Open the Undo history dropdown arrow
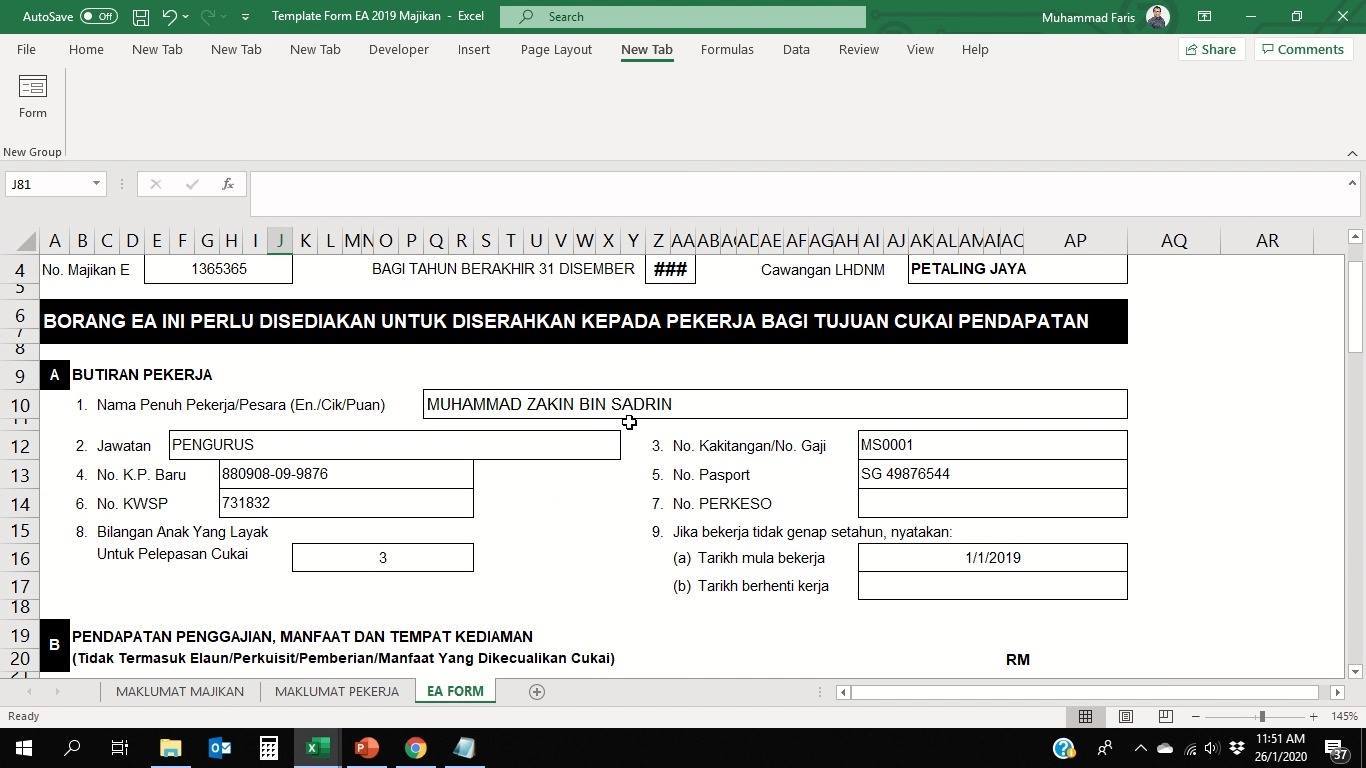The width and height of the screenshot is (1366, 768). tap(186, 17)
